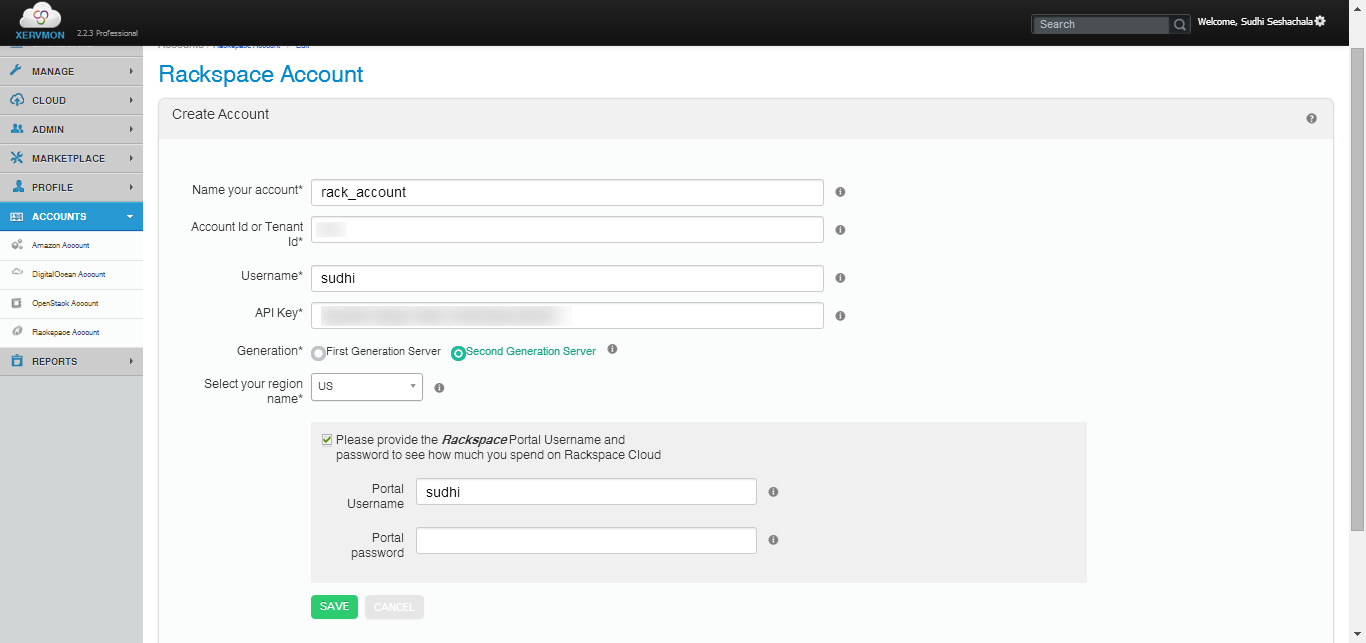Toggle the Rackspace Portal credentials checkbox
1366x643 pixels.
[327, 439]
